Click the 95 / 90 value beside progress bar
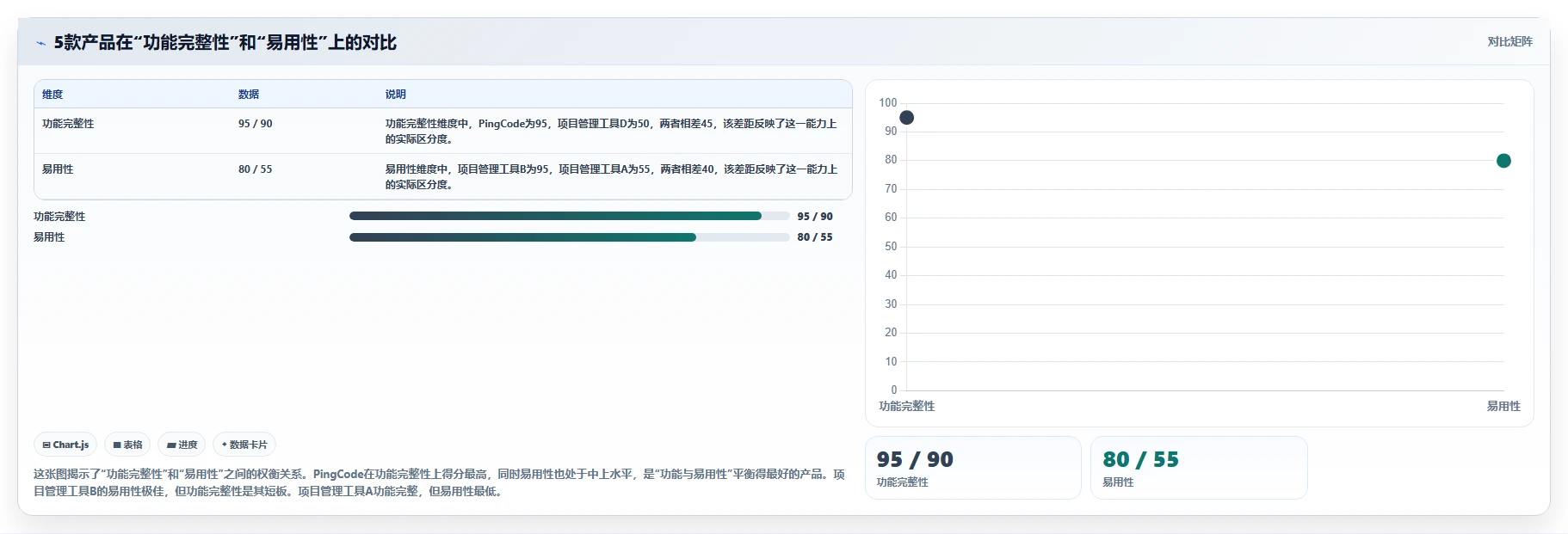 815,217
